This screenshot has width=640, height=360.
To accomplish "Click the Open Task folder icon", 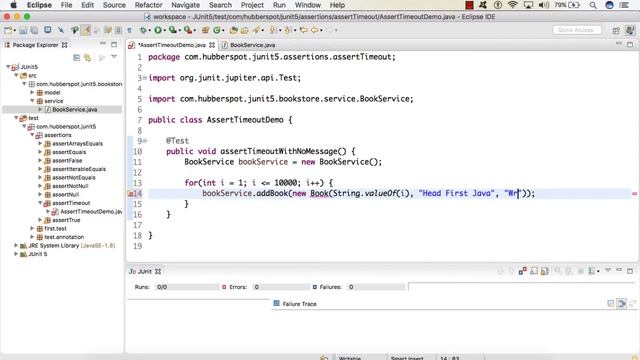I will tap(244, 30).
